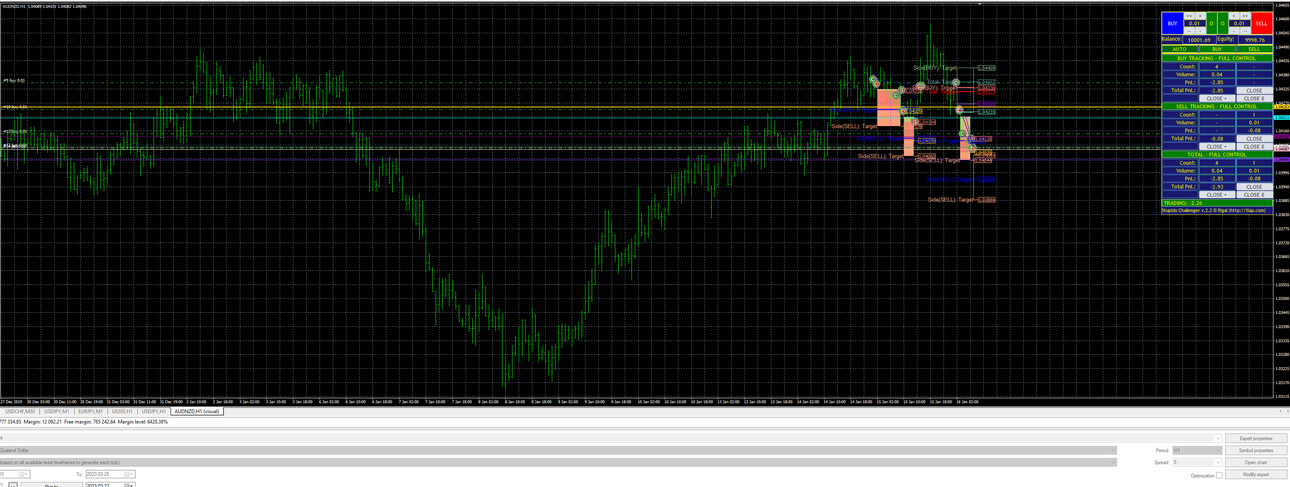
Task: Expand the expert advisor dropdown left of Expert properties
Action: 1218,439
